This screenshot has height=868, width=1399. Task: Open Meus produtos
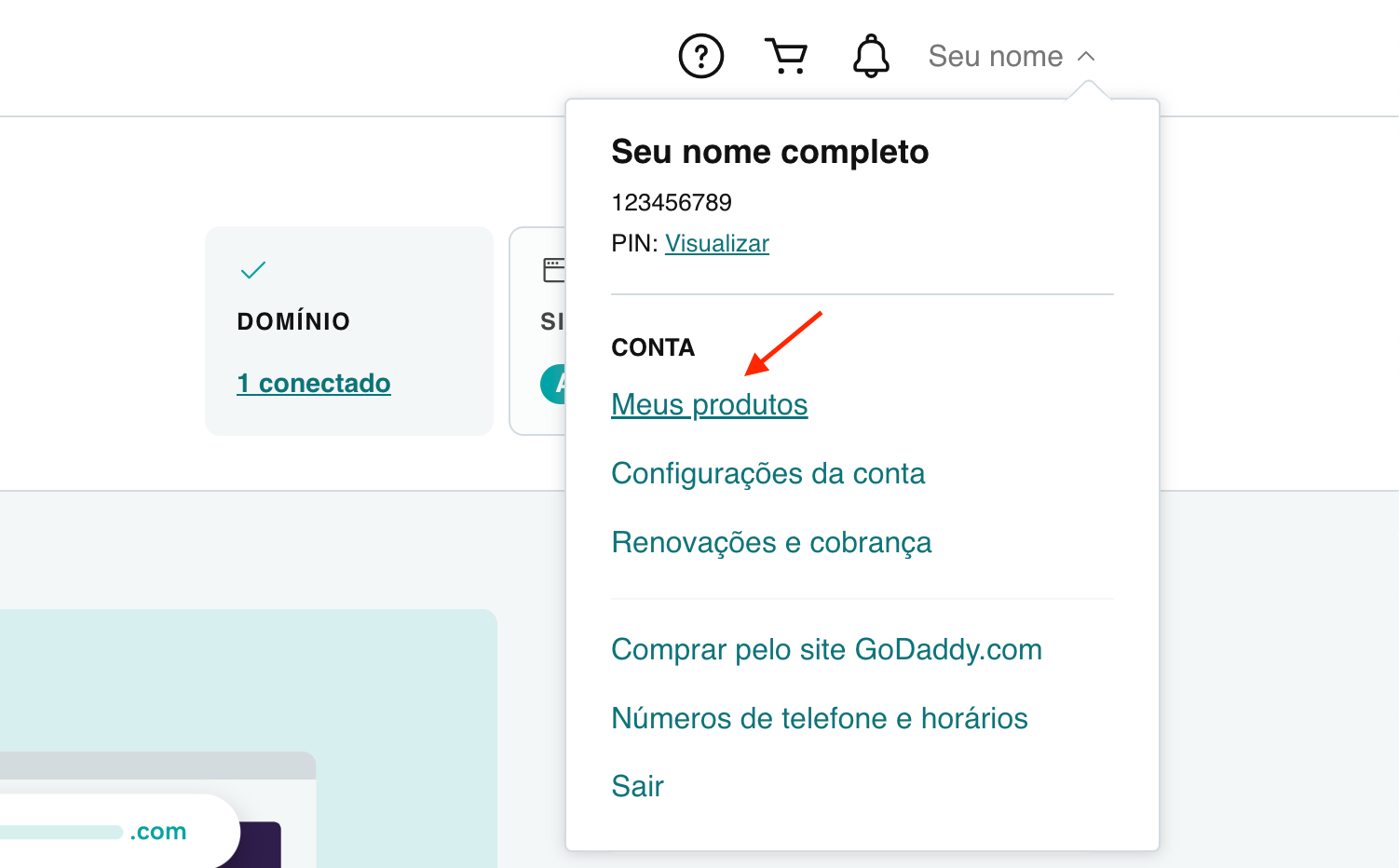(709, 405)
